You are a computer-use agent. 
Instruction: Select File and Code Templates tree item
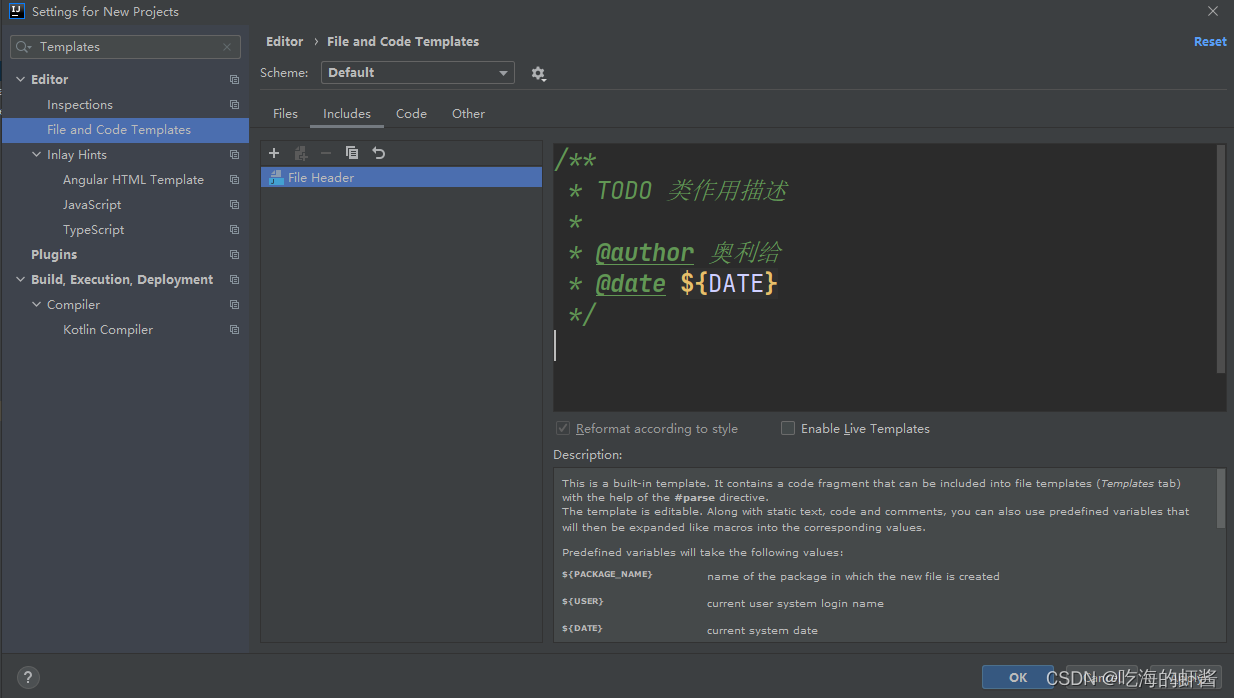click(125, 130)
